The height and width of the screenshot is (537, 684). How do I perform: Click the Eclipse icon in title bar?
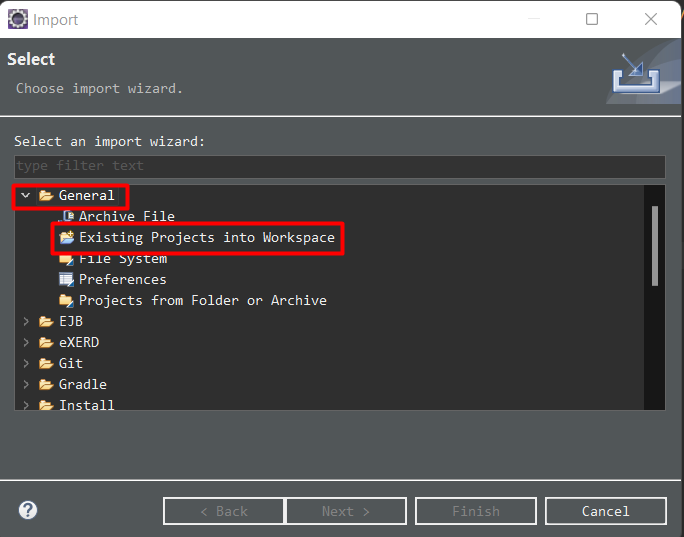18,19
